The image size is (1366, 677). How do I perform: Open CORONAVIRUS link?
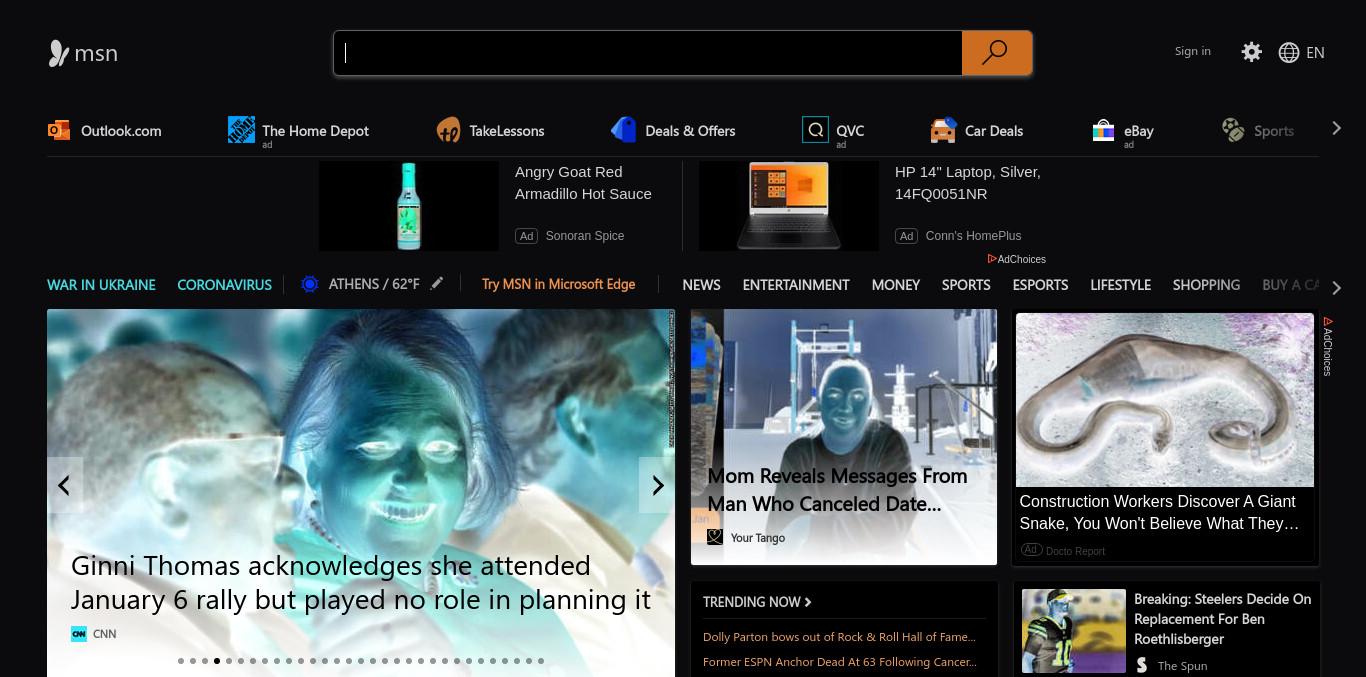(224, 285)
